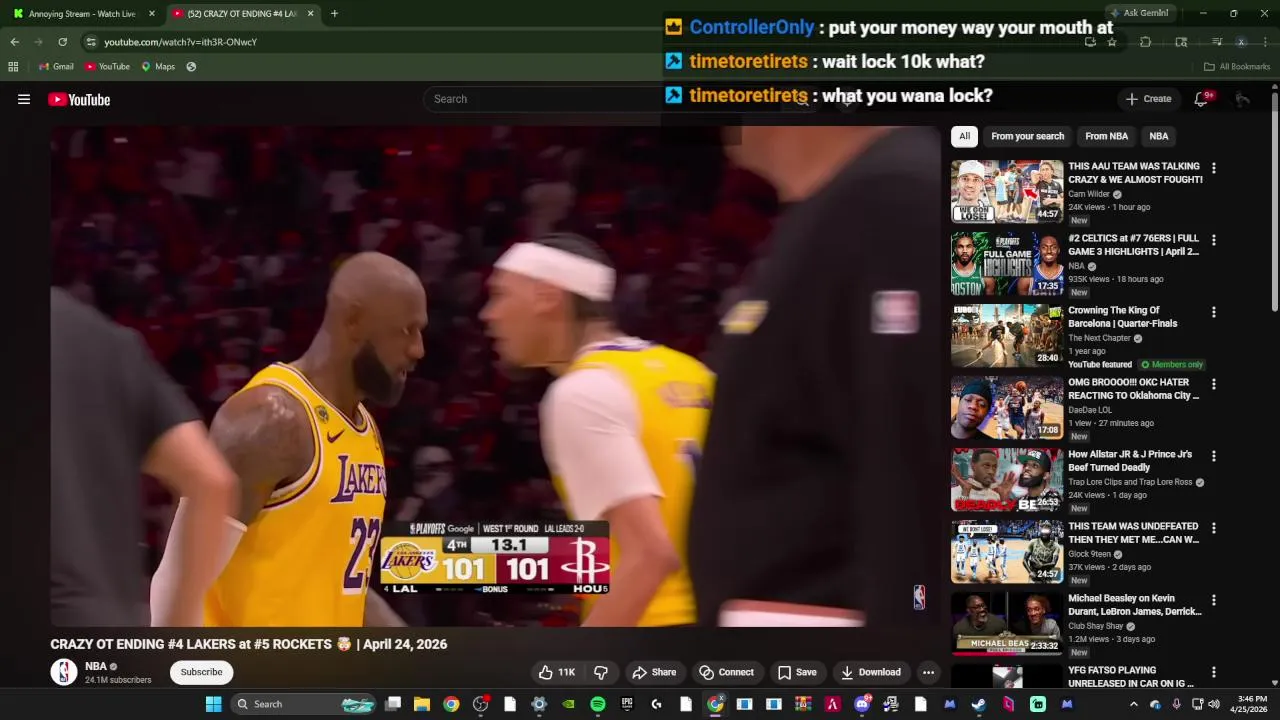Open Epic Games Launcher from taskbar
Screen dimensions: 1280x720
[627, 704]
